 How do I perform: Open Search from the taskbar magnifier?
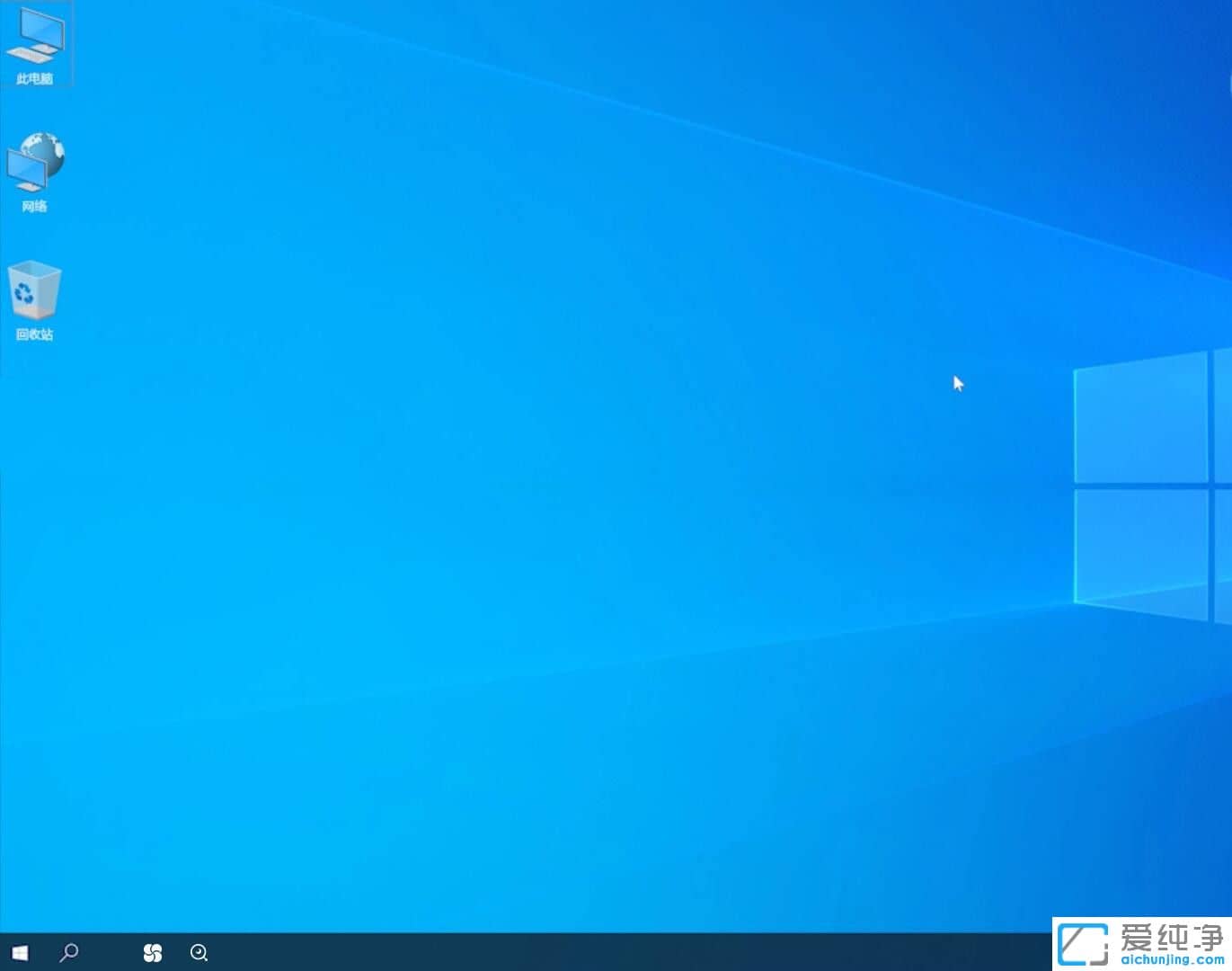69,952
